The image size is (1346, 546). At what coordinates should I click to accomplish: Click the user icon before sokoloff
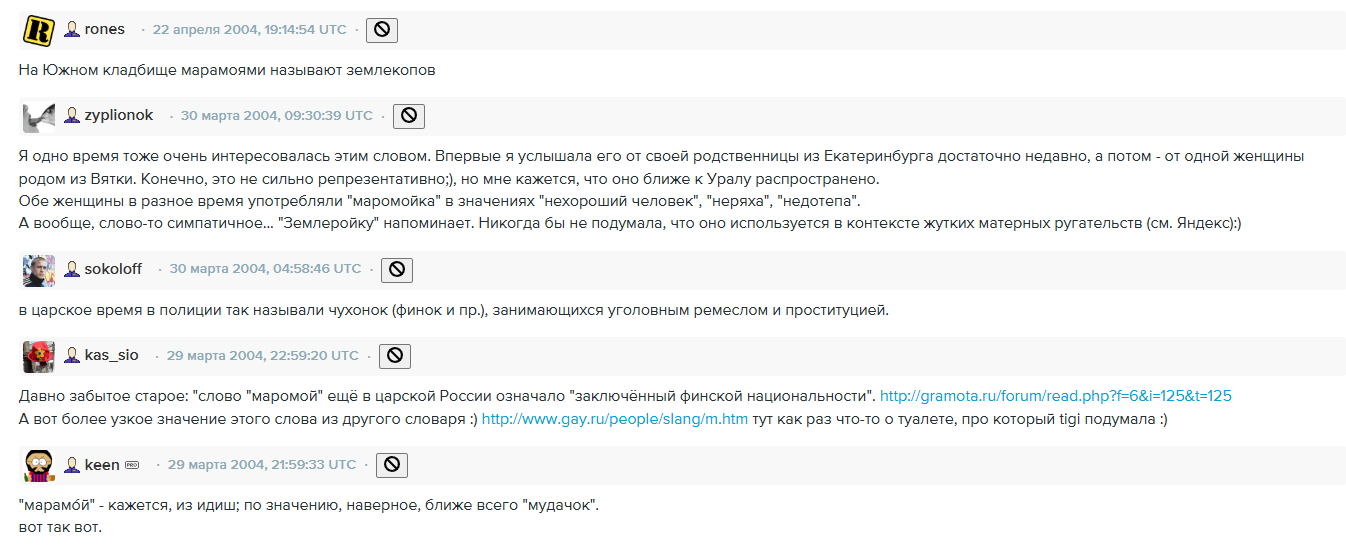[x=72, y=269]
